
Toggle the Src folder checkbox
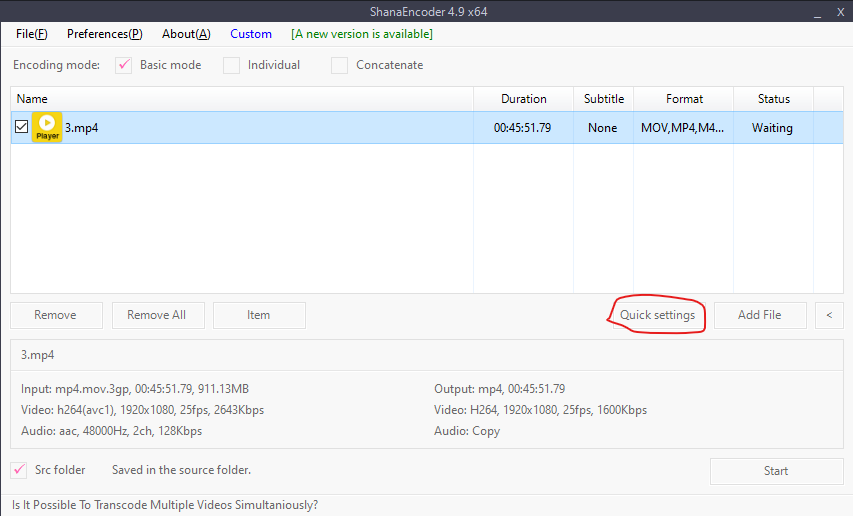coord(19,470)
